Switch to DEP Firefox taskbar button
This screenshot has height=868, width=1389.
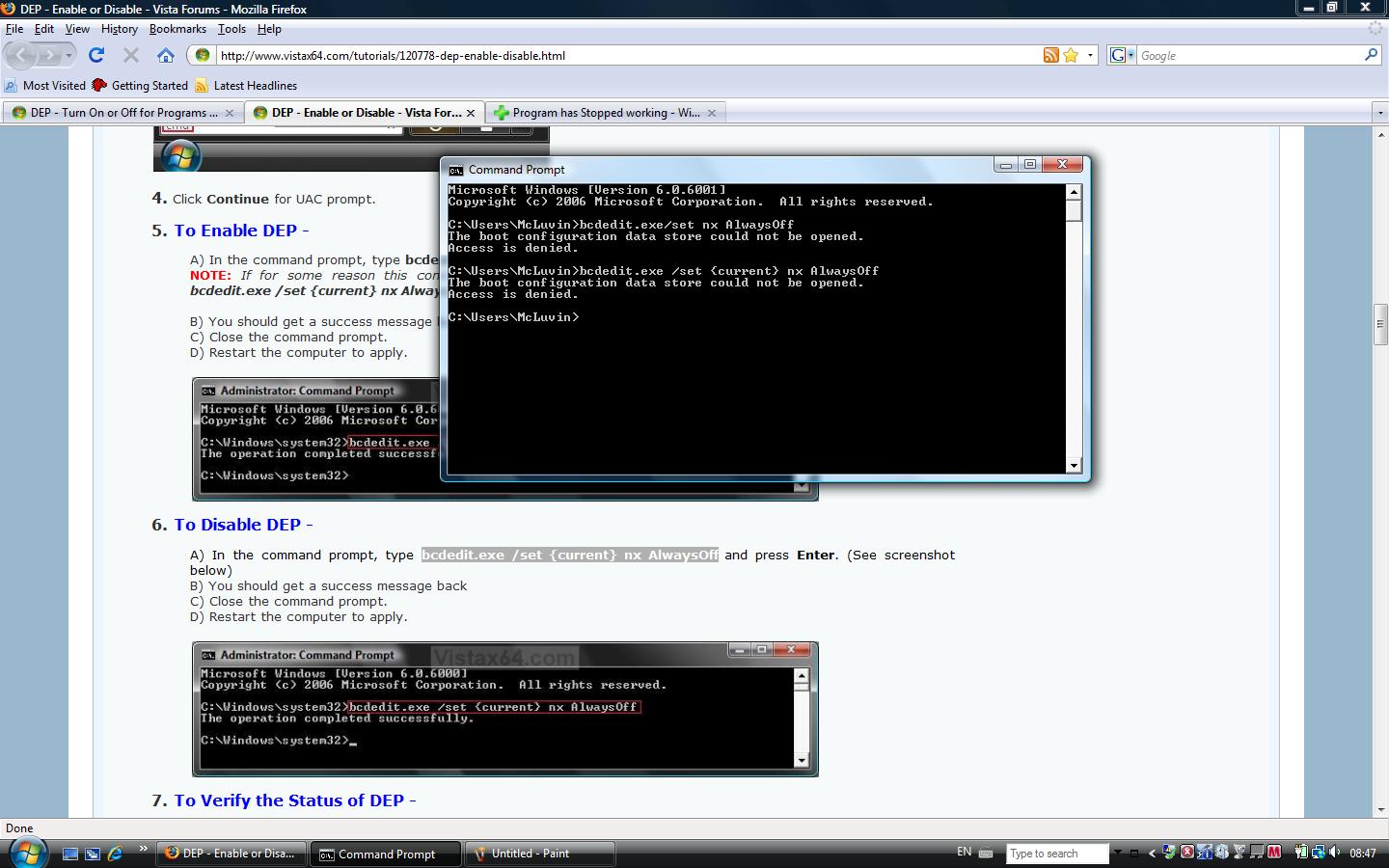tap(231, 854)
